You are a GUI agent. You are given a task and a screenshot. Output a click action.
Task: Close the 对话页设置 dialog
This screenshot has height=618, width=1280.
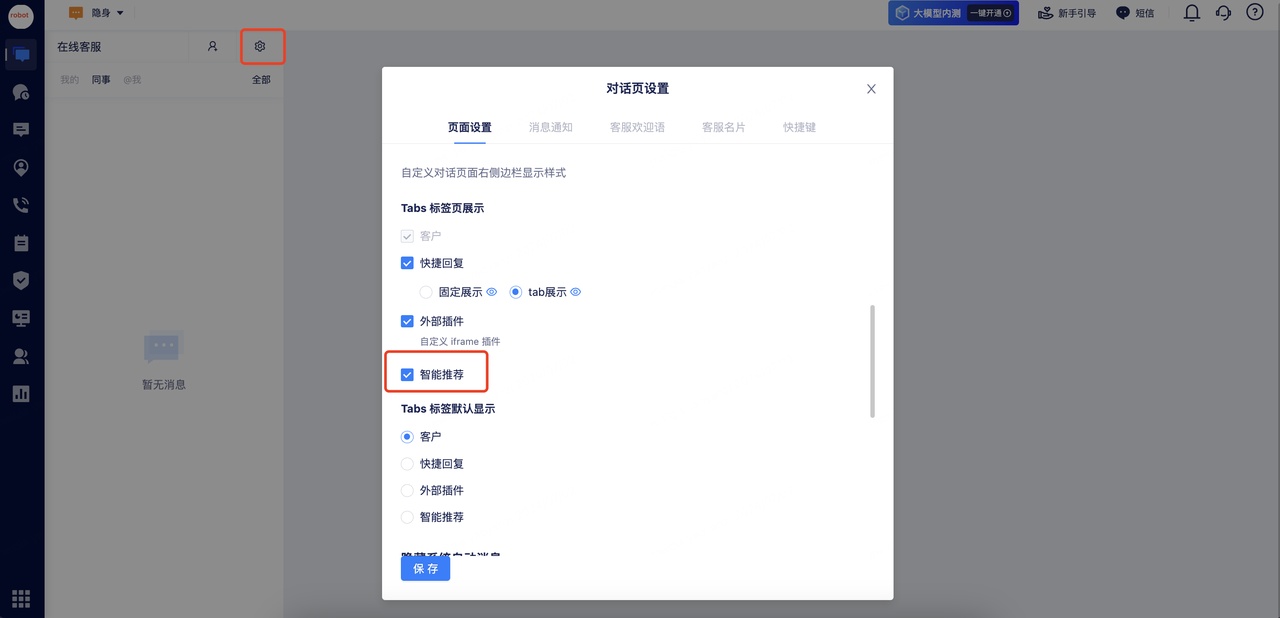point(871,89)
